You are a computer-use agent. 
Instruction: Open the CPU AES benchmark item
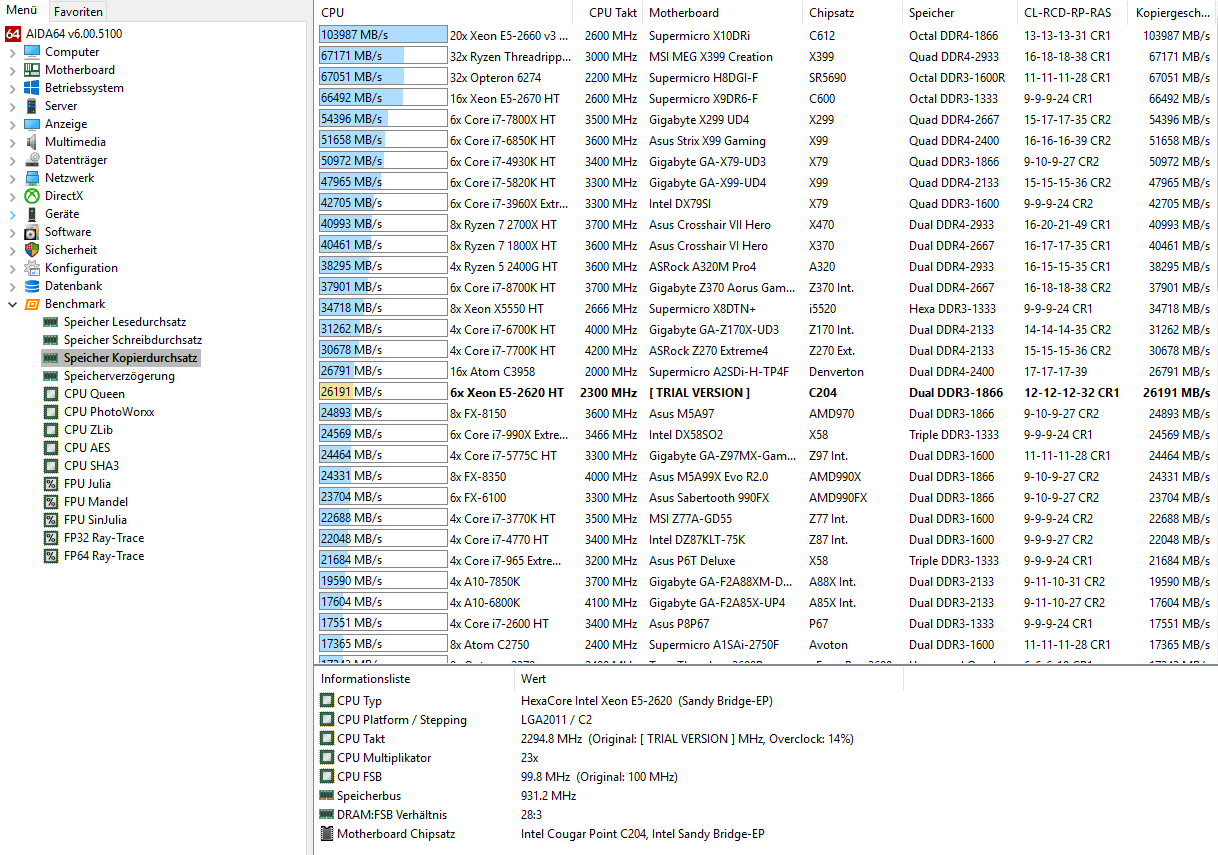point(87,448)
